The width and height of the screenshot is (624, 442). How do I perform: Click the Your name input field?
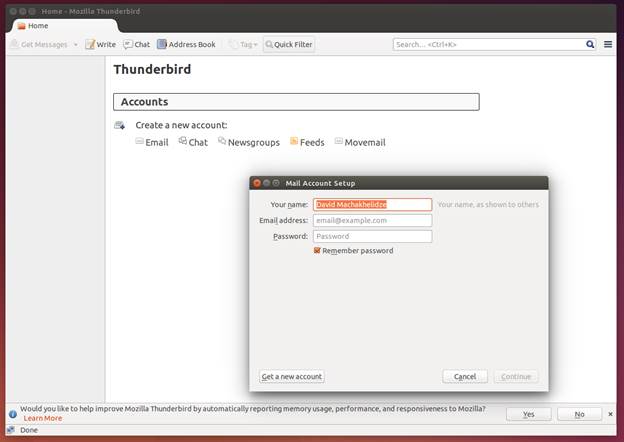pos(372,204)
